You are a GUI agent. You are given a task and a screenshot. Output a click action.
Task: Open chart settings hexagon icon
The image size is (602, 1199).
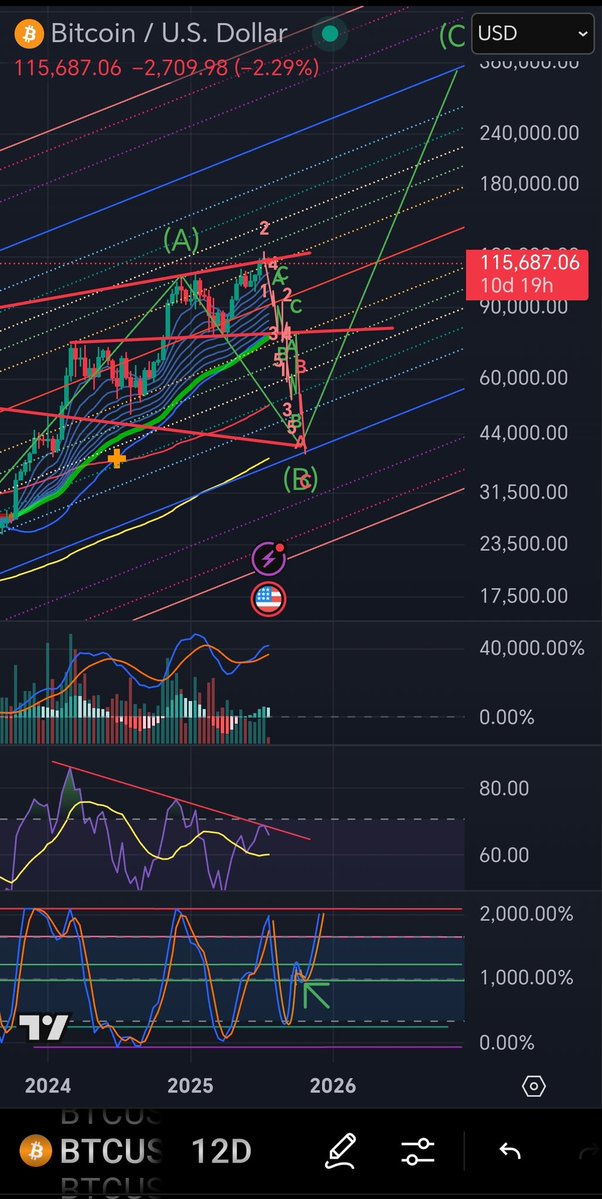tap(534, 1086)
